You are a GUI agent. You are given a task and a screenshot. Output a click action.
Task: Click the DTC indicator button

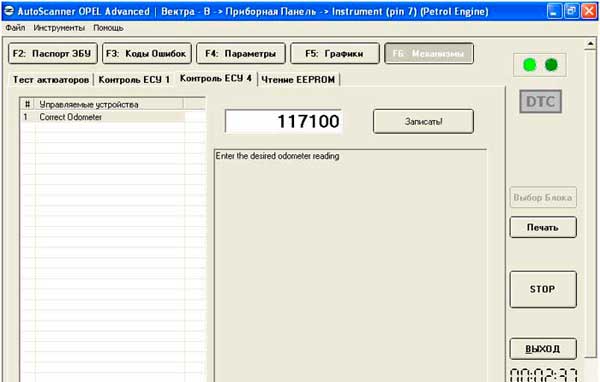tap(540, 101)
